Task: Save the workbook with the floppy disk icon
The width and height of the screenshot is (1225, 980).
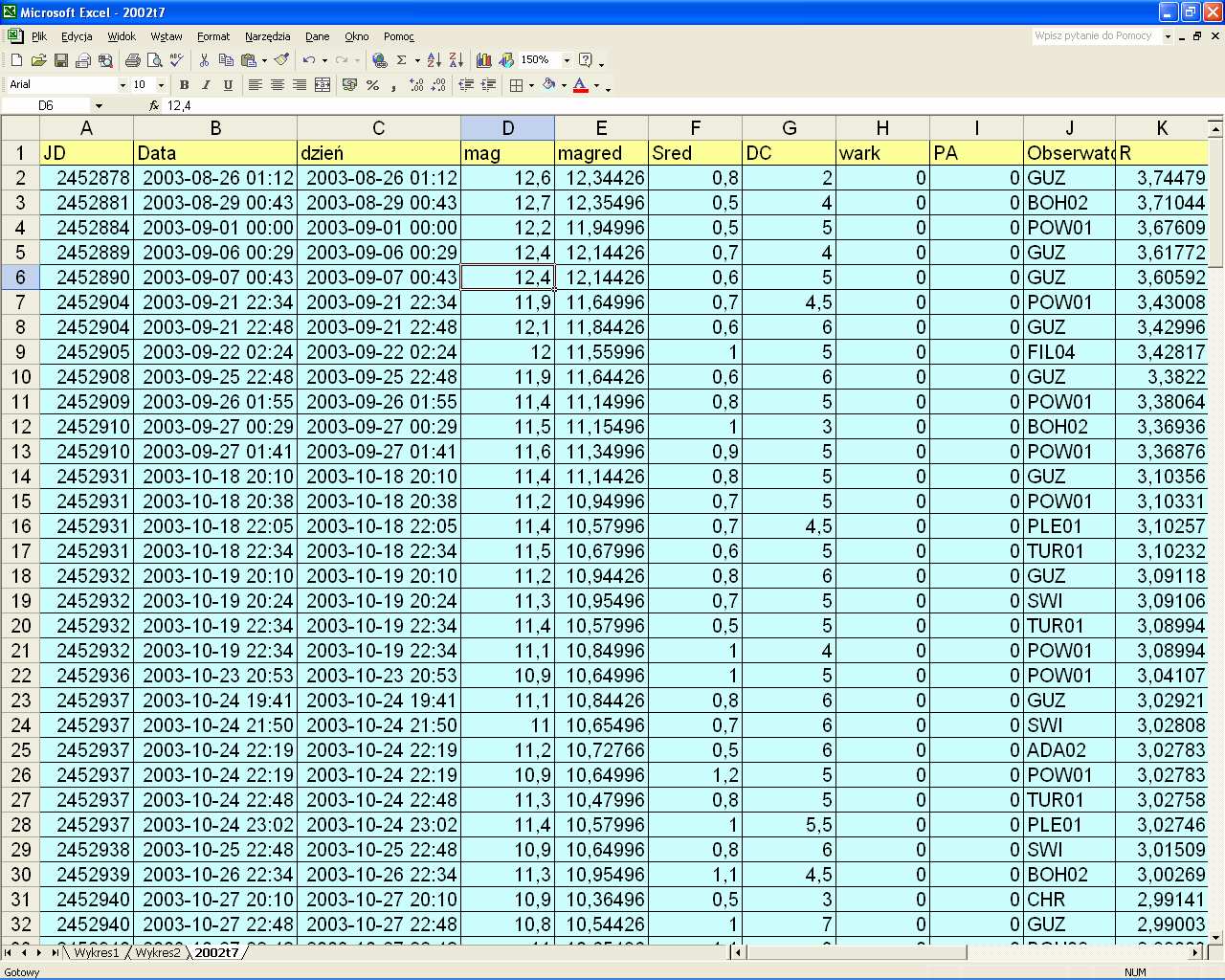Action: pos(60,60)
